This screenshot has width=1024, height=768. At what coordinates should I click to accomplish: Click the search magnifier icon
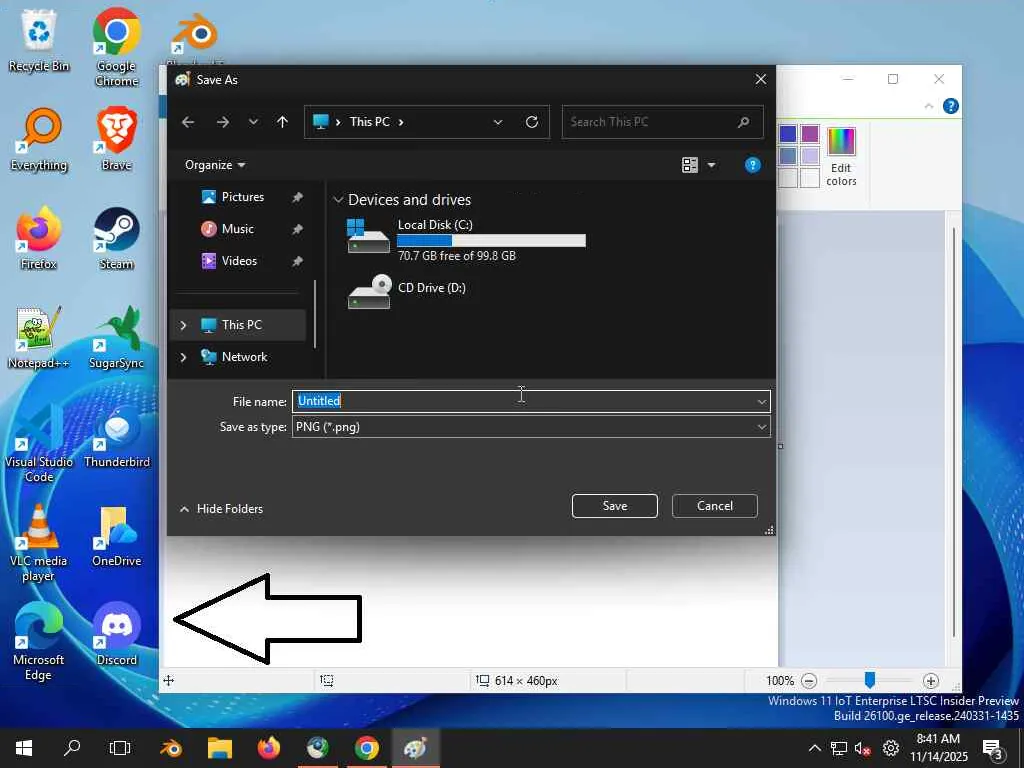point(743,122)
